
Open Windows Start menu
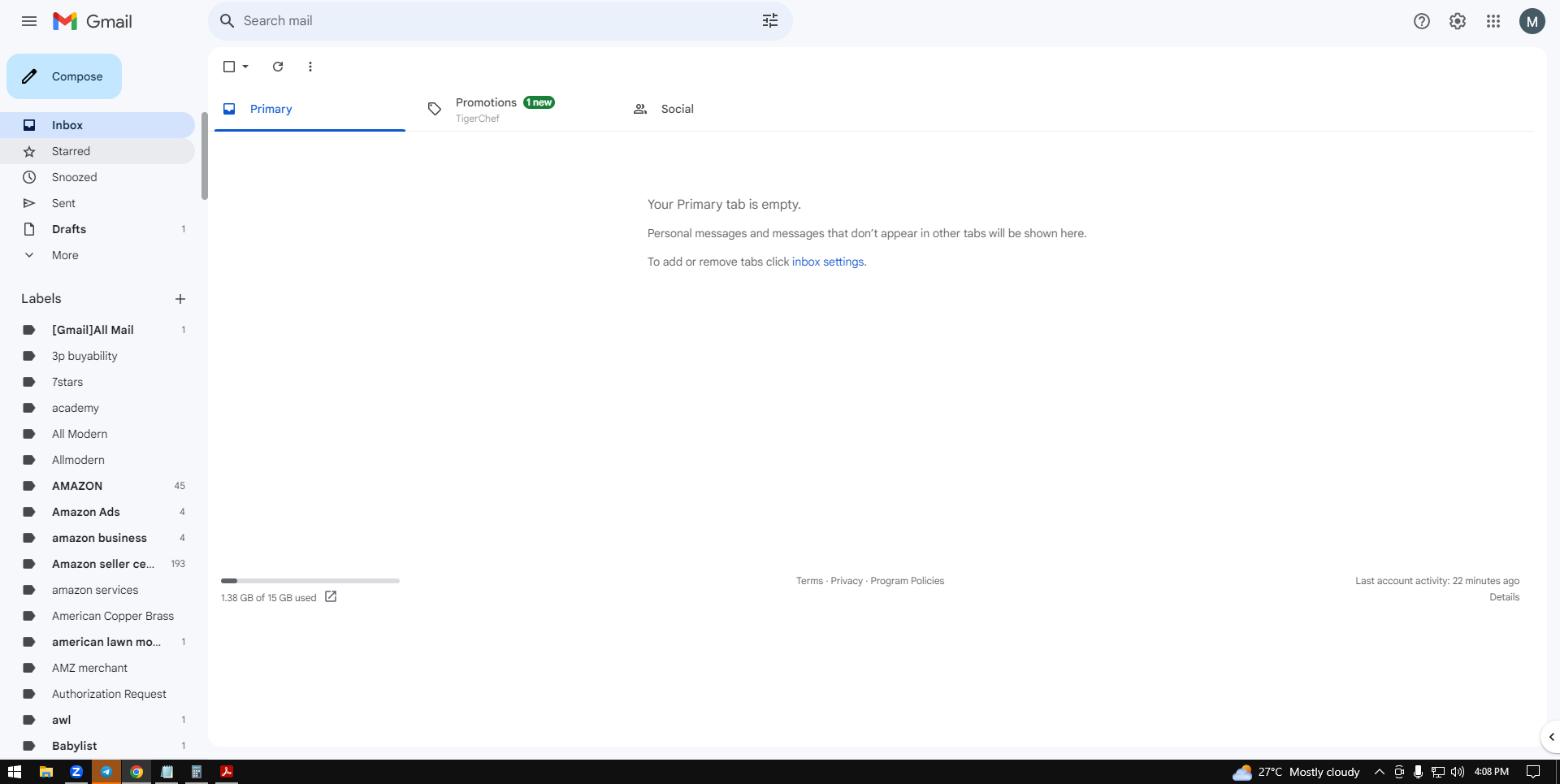[x=15, y=772]
